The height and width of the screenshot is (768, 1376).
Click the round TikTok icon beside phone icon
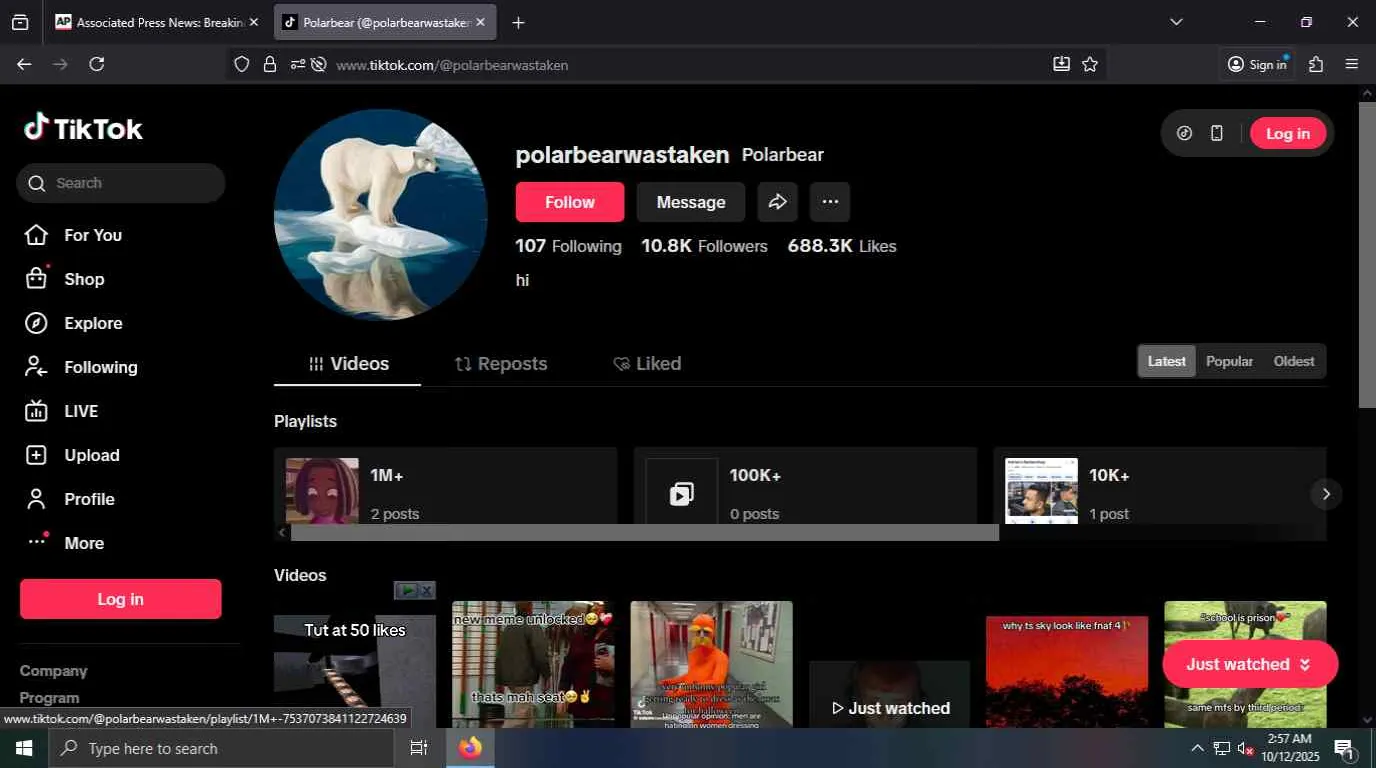click(x=1185, y=133)
